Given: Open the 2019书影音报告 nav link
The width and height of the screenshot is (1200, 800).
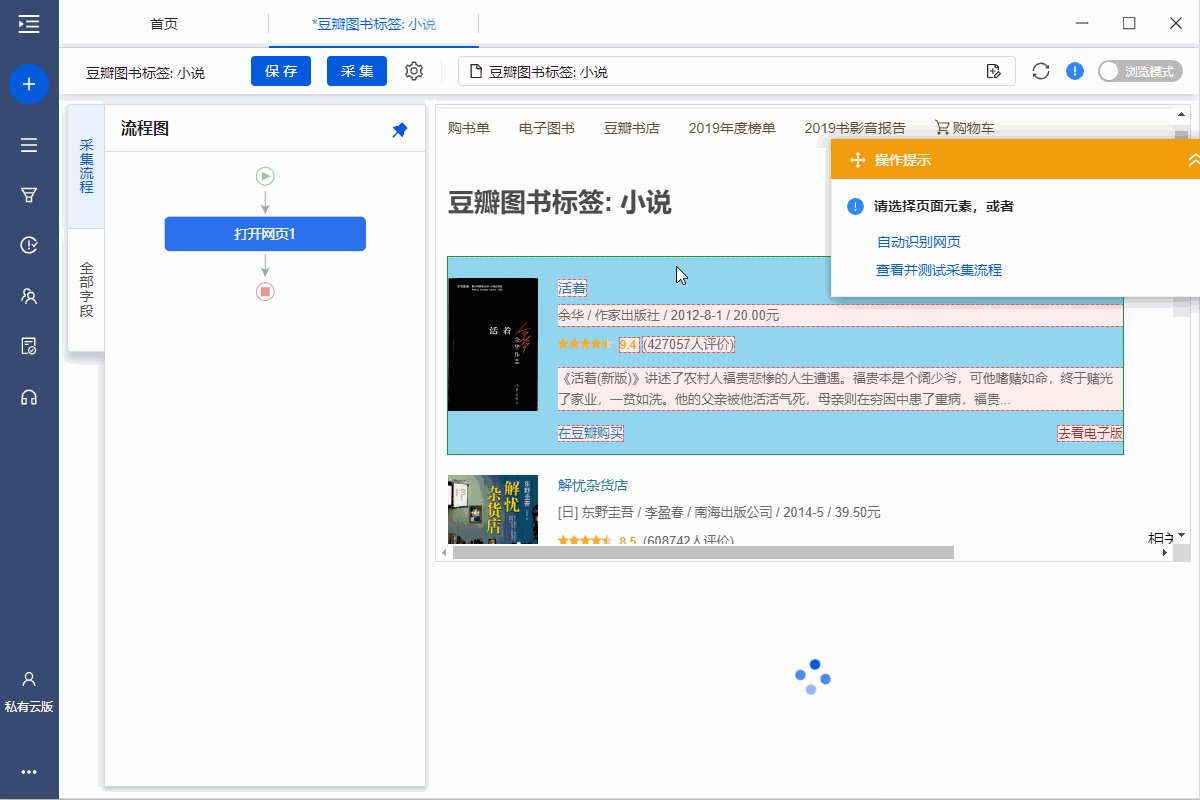Looking at the screenshot, I should (x=855, y=128).
